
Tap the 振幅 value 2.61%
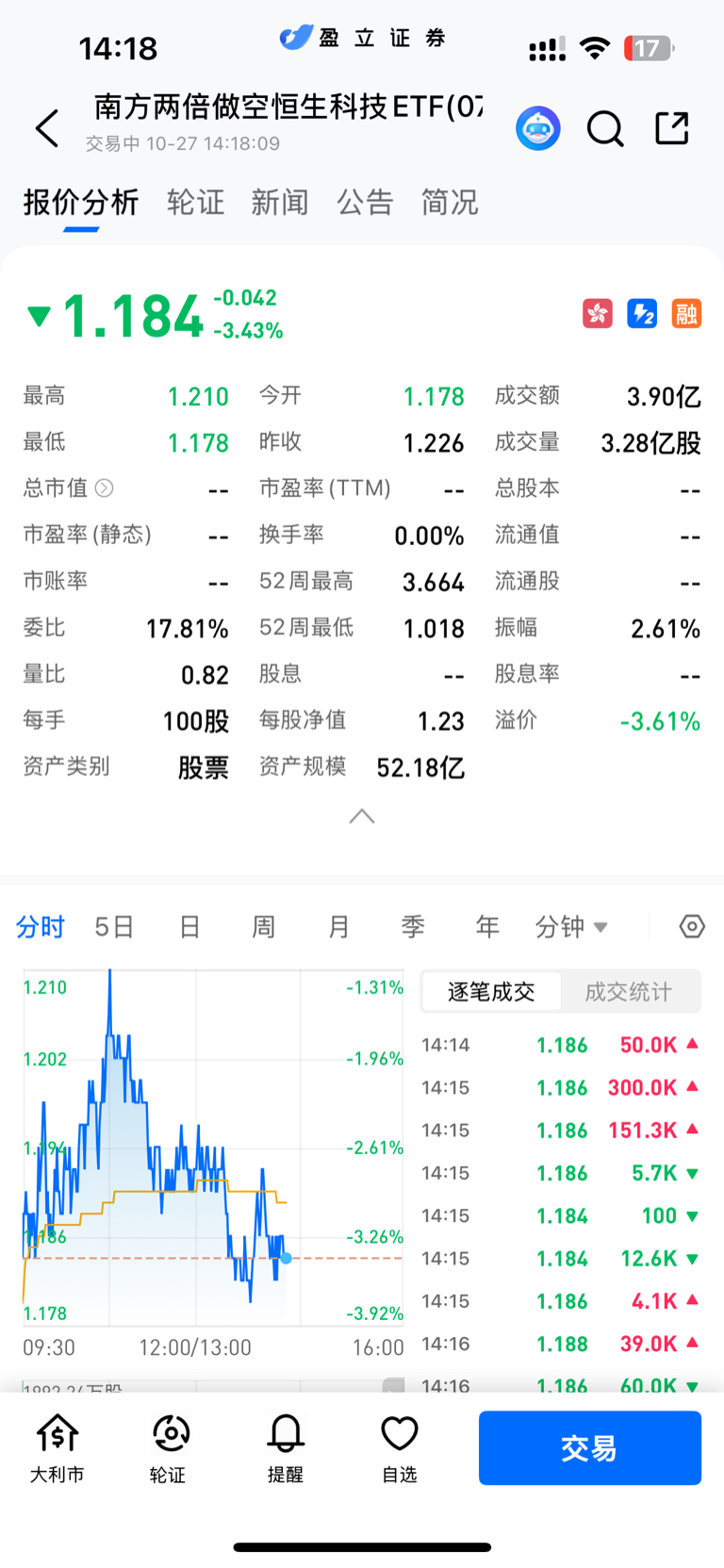tap(666, 628)
